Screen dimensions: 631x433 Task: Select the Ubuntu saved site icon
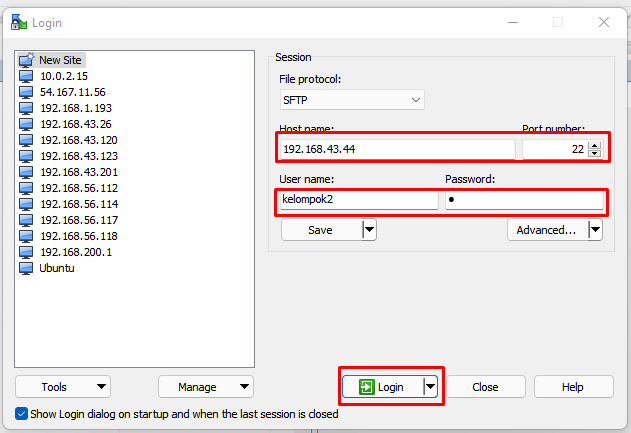(26, 268)
